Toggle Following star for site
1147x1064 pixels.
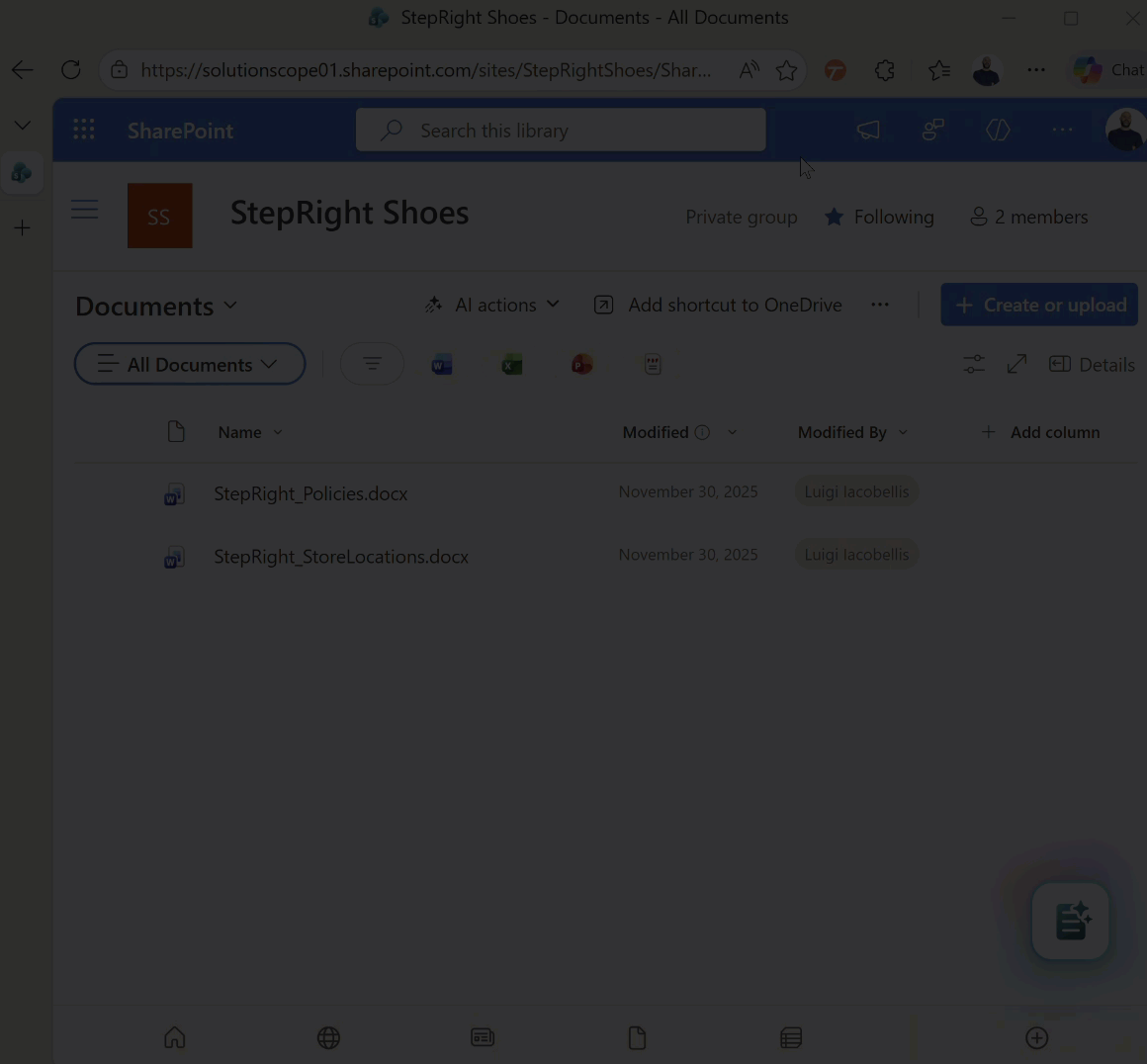(x=879, y=218)
